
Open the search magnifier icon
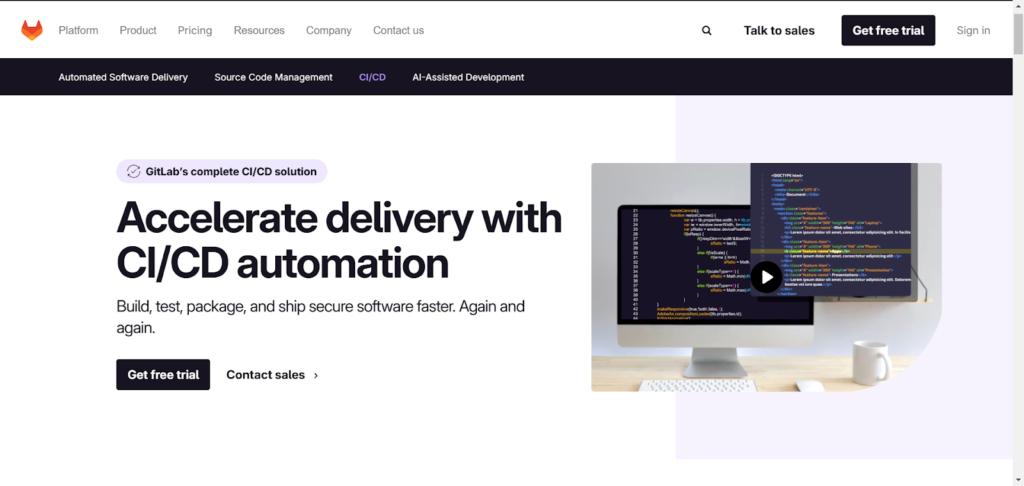click(x=707, y=30)
